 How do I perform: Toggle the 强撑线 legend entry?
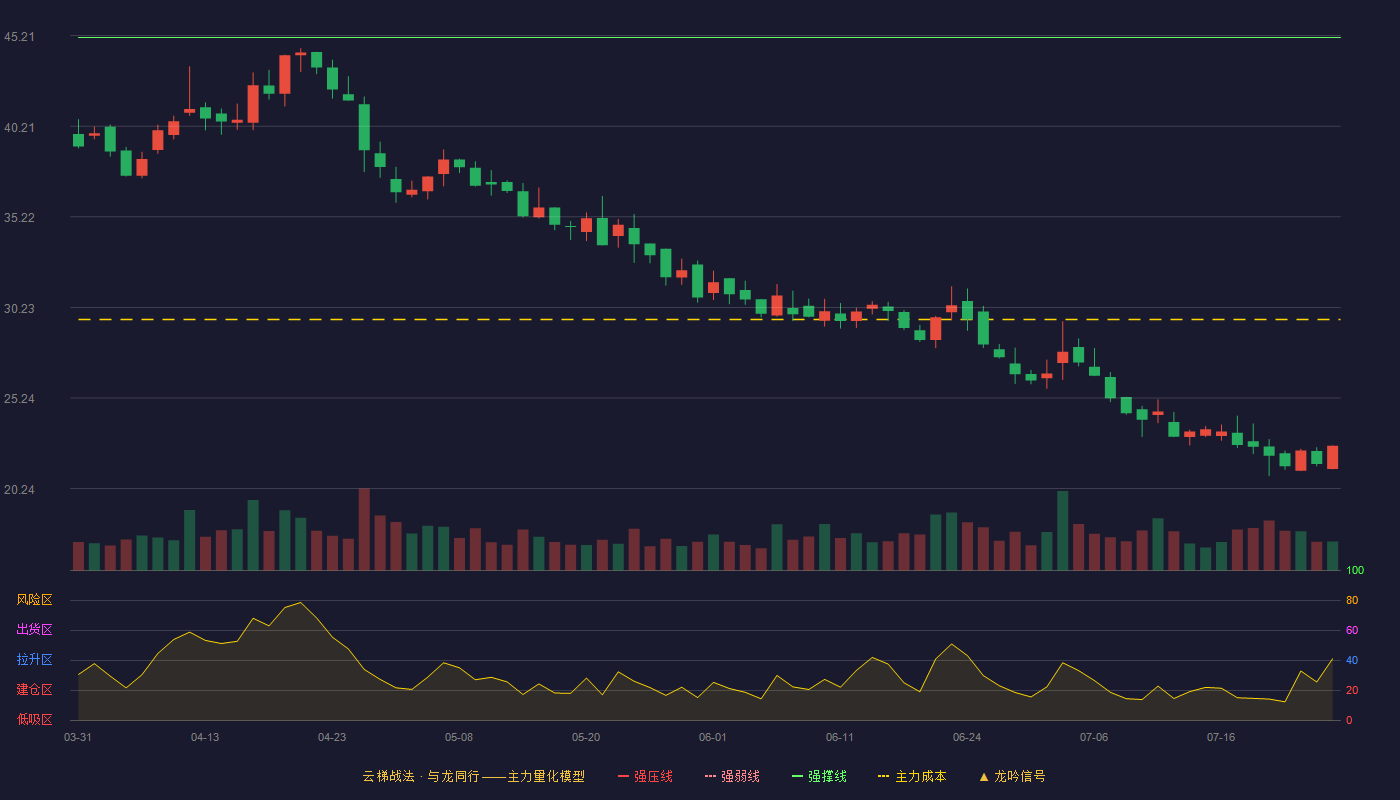coord(819,776)
